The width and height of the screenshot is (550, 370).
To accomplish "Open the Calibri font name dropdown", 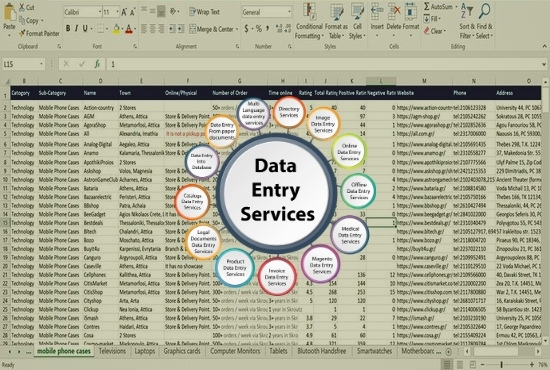I will click(100, 12).
